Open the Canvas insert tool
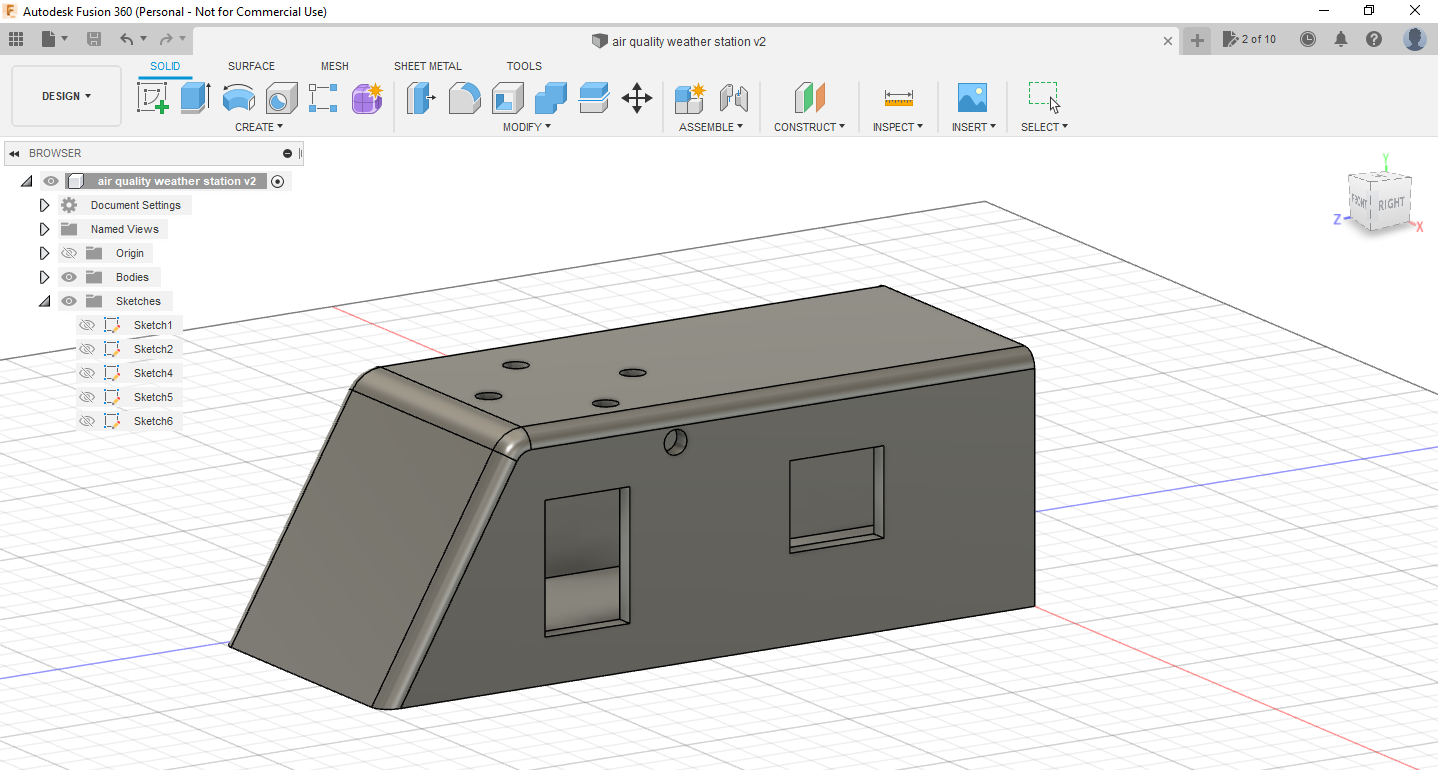Viewport: 1438px width, 770px height. click(971, 97)
